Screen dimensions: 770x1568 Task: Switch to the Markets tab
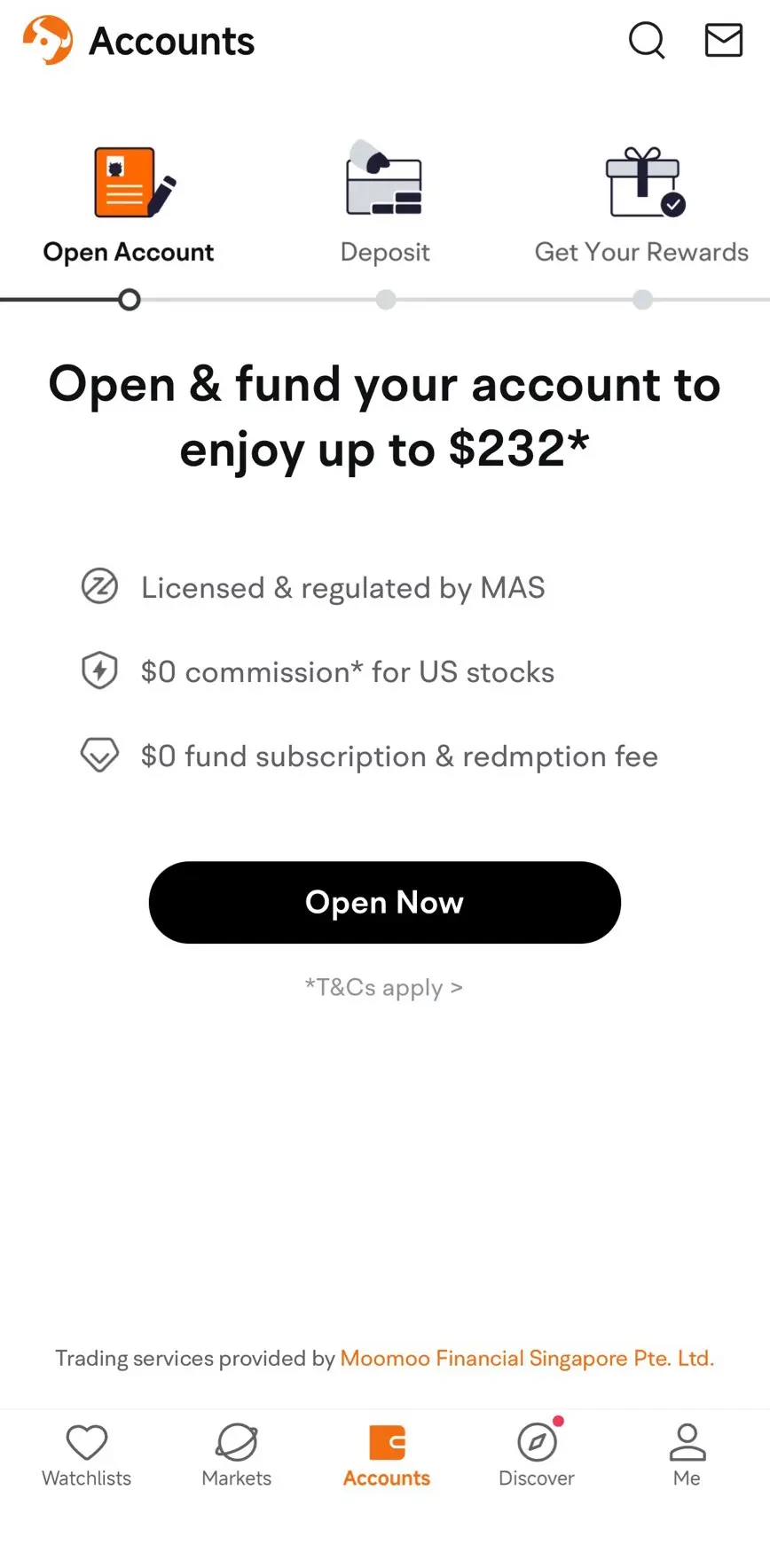click(x=237, y=1454)
